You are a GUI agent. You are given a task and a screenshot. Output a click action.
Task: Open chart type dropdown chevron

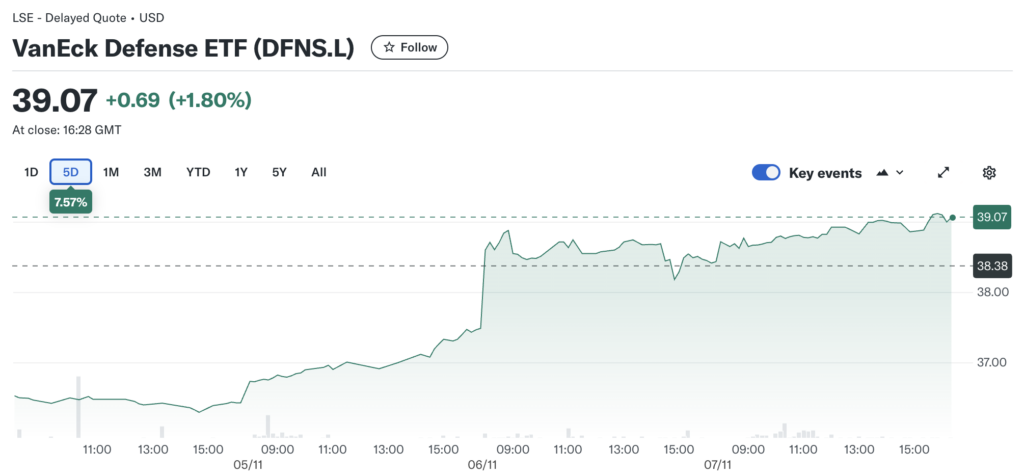click(x=900, y=173)
